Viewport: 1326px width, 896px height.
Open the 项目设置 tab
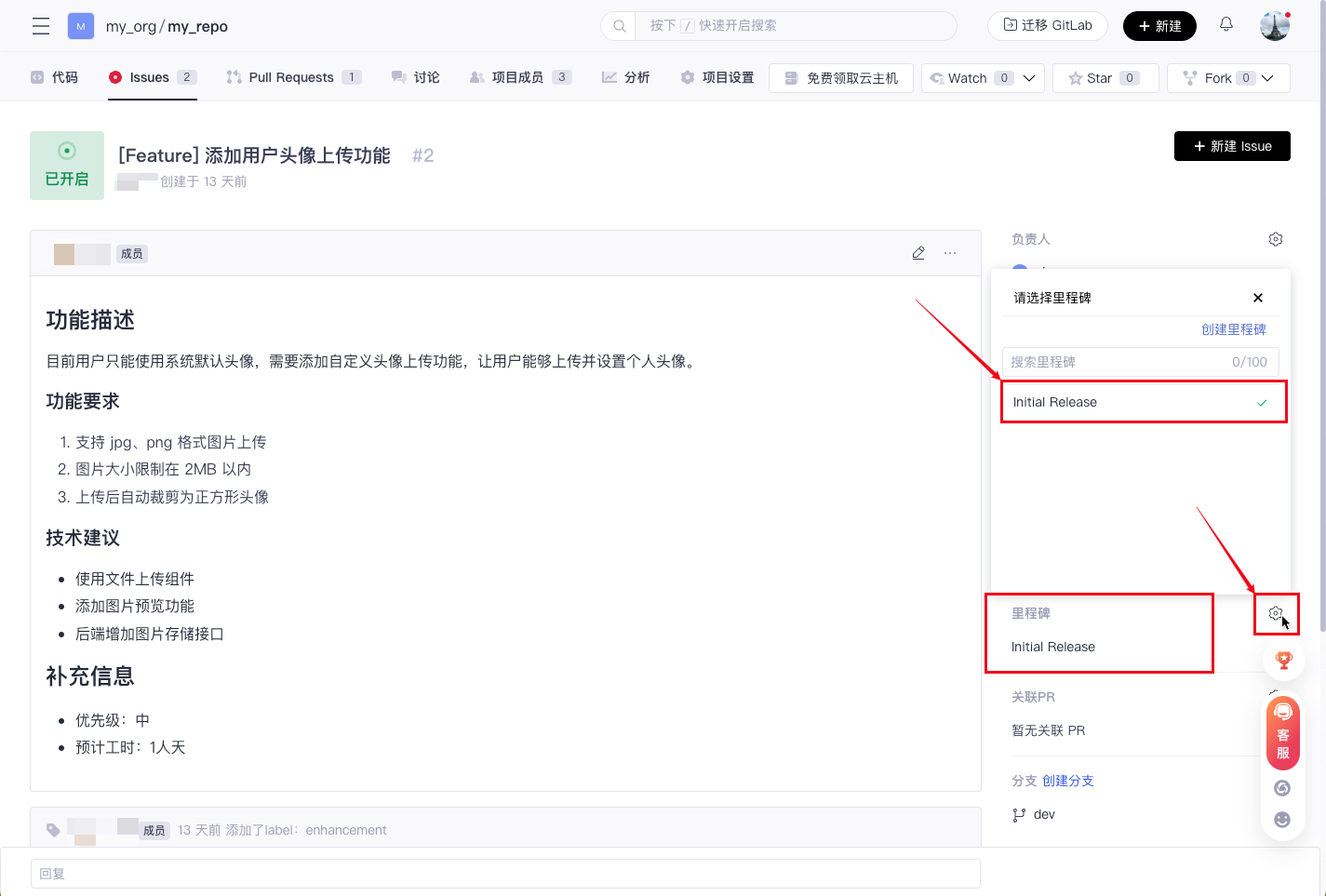point(717,77)
